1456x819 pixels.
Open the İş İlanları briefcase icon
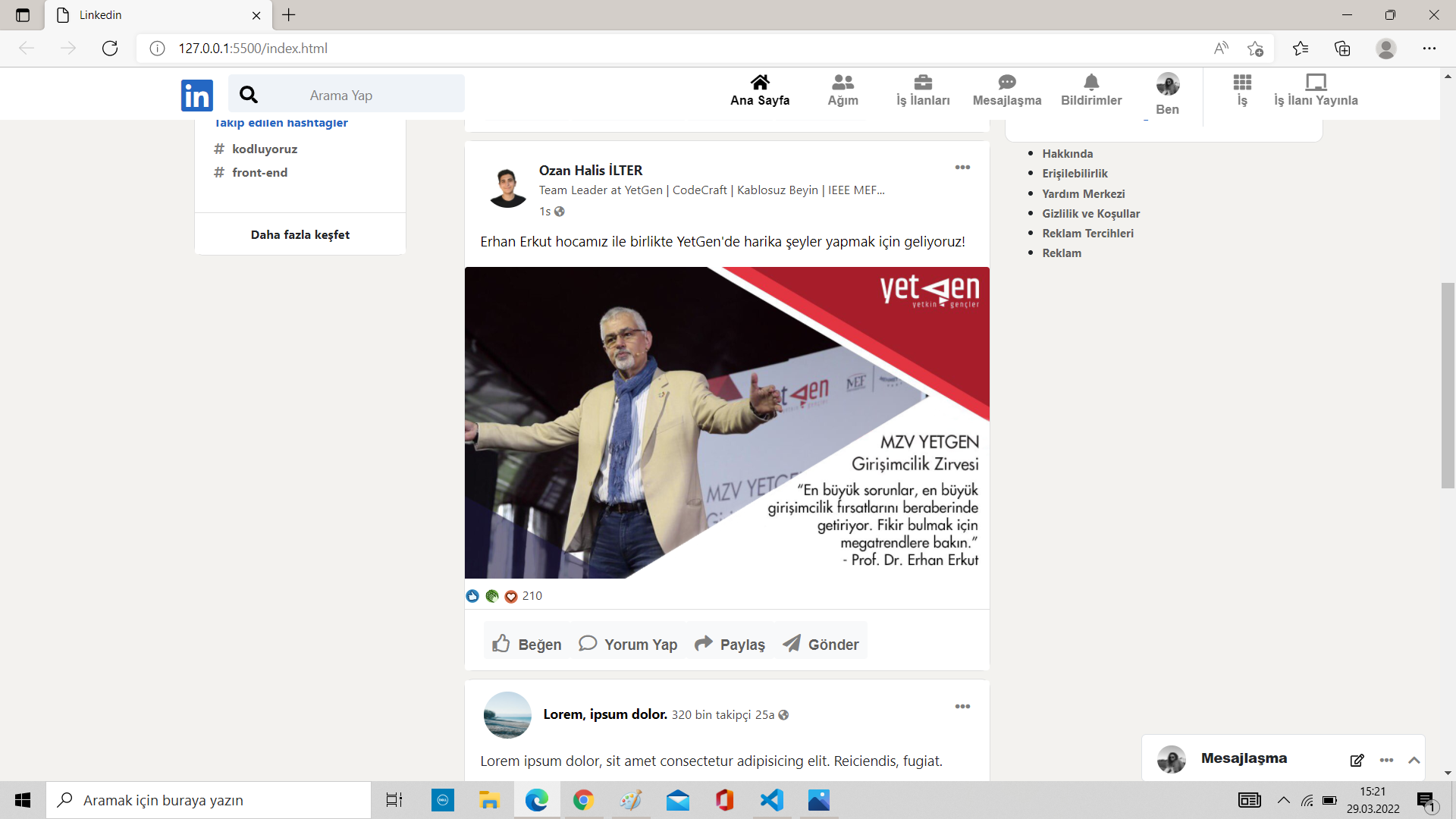[922, 83]
